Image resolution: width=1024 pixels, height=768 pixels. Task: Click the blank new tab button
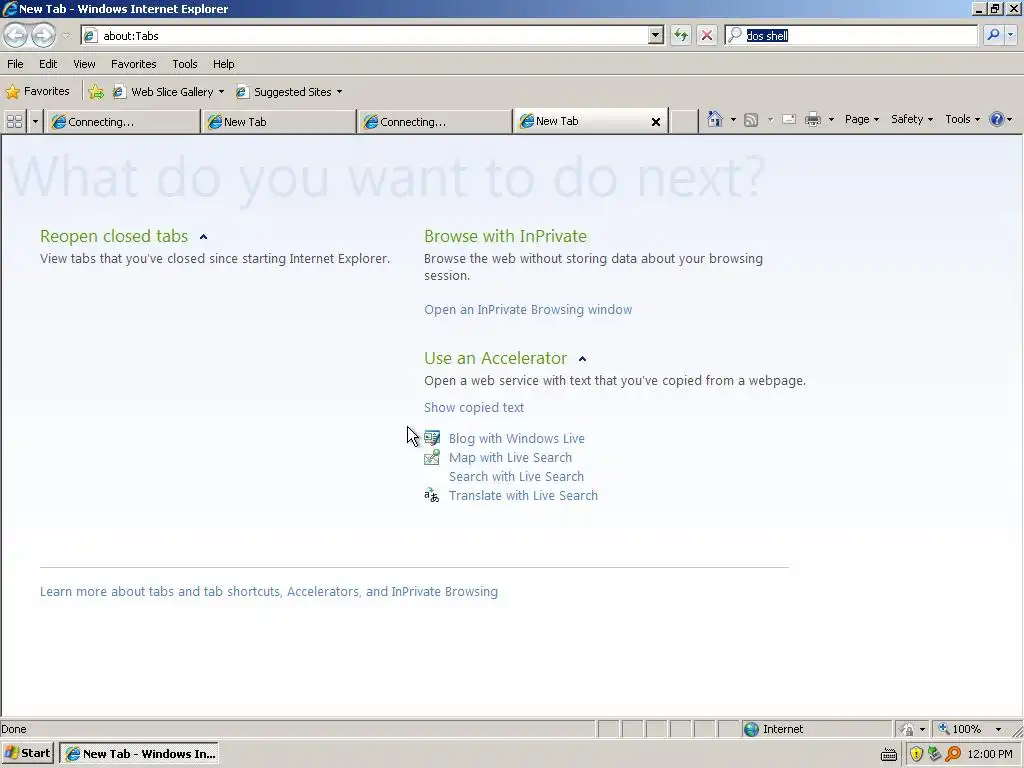click(684, 121)
